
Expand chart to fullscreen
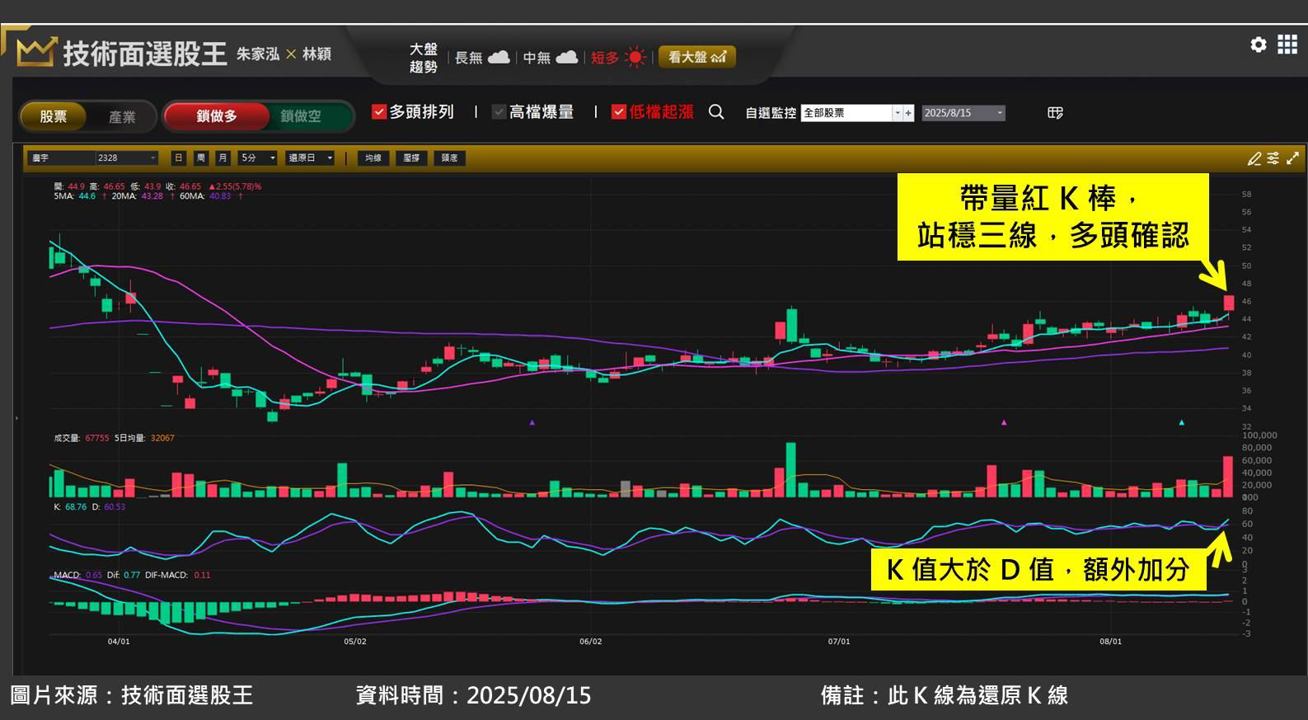pyautogui.click(x=1292, y=158)
